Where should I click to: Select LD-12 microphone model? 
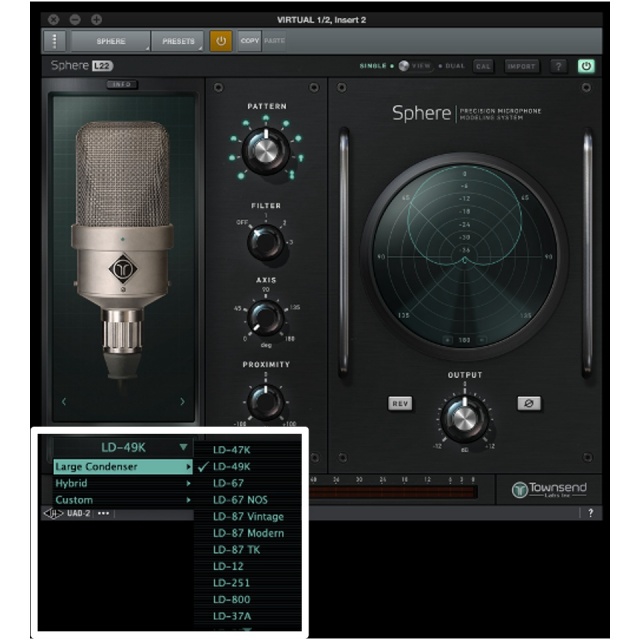228,567
